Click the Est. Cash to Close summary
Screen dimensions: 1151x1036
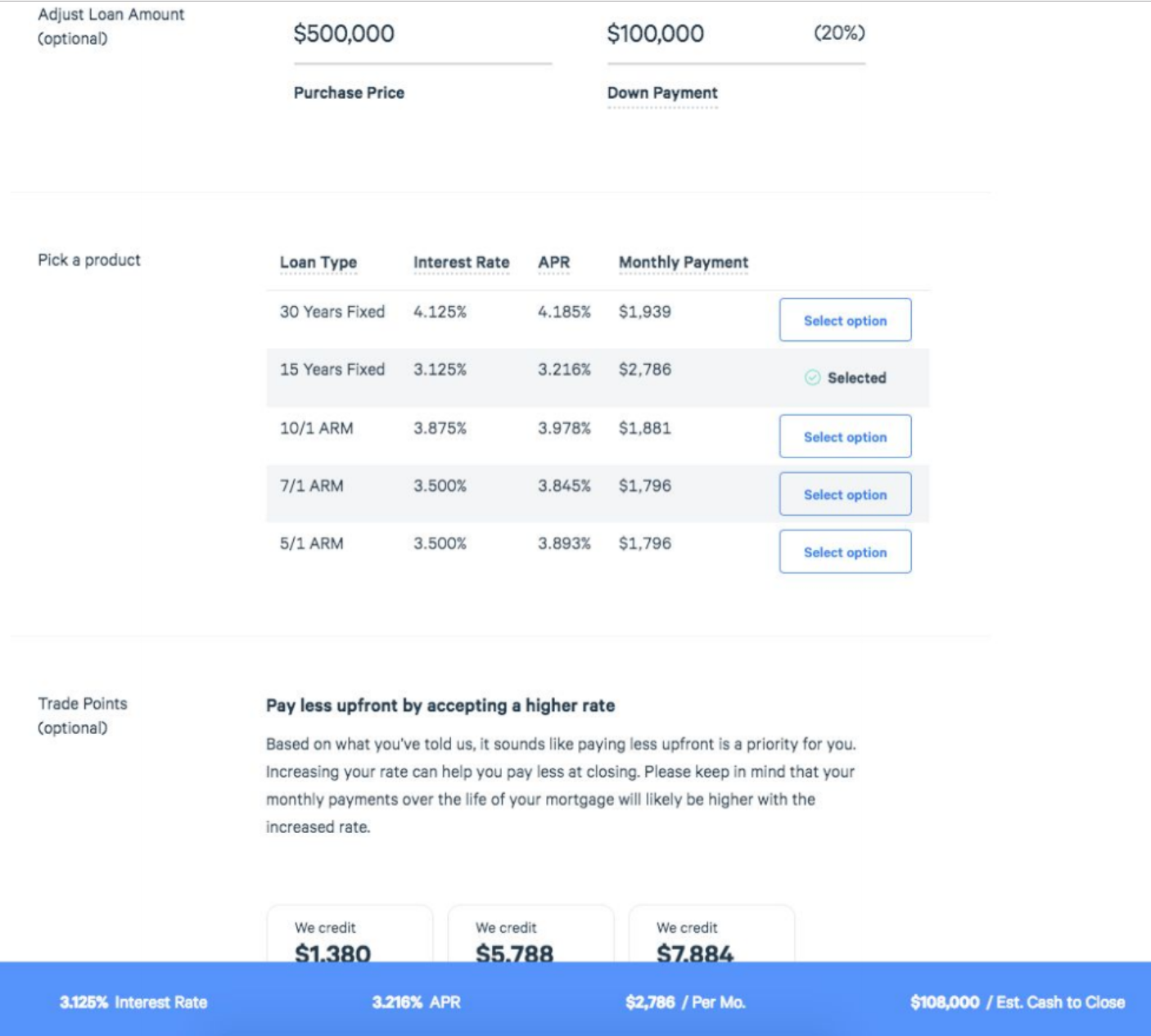point(1017,1002)
